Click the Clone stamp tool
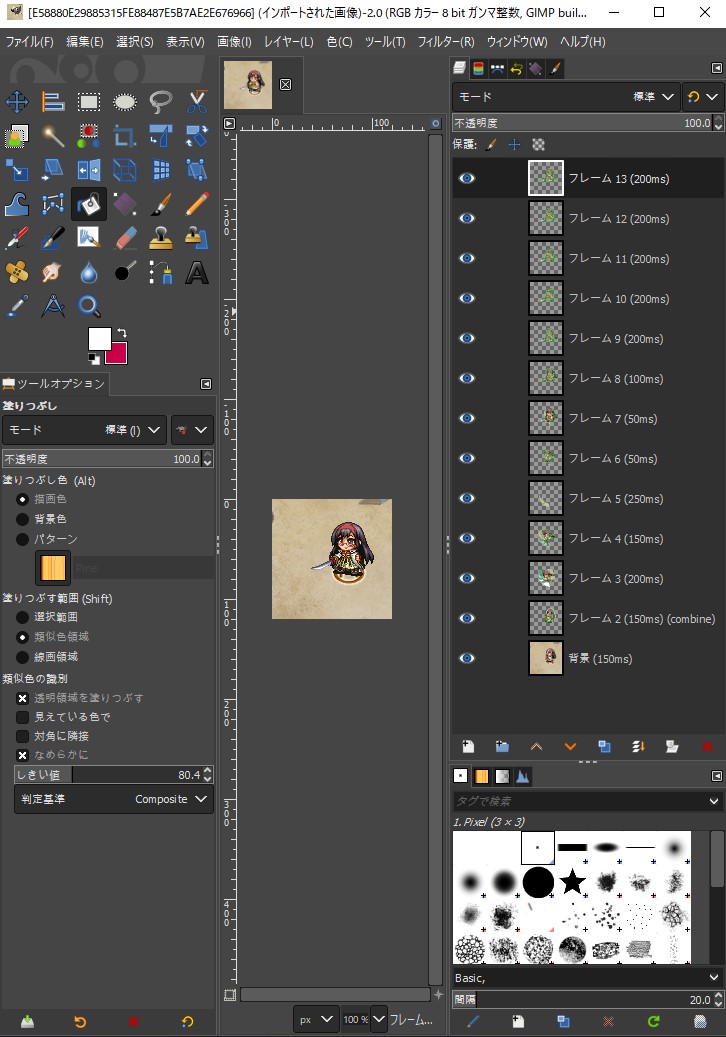The width and height of the screenshot is (726, 1037). [x=161, y=238]
